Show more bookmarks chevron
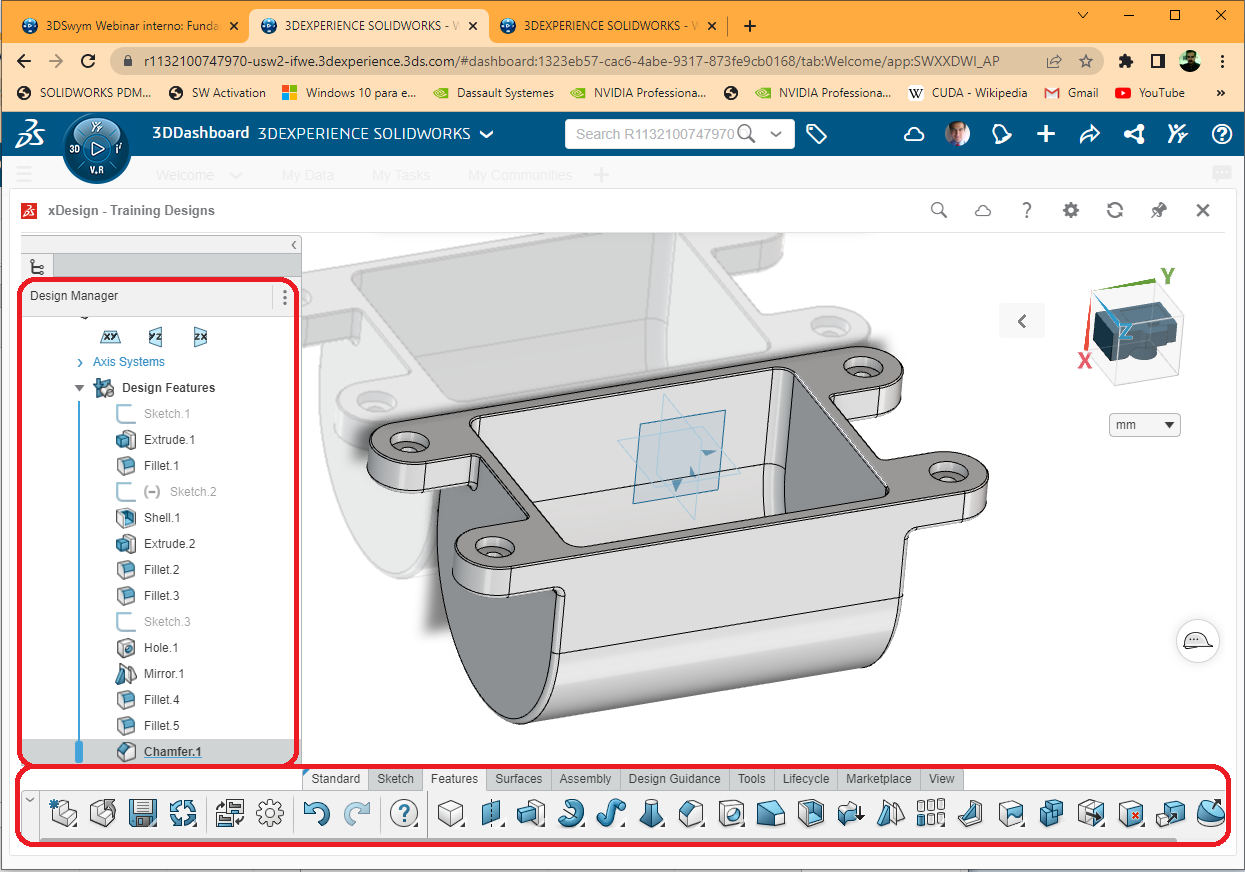The width and height of the screenshot is (1245, 872). click(x=1220, y=93)
